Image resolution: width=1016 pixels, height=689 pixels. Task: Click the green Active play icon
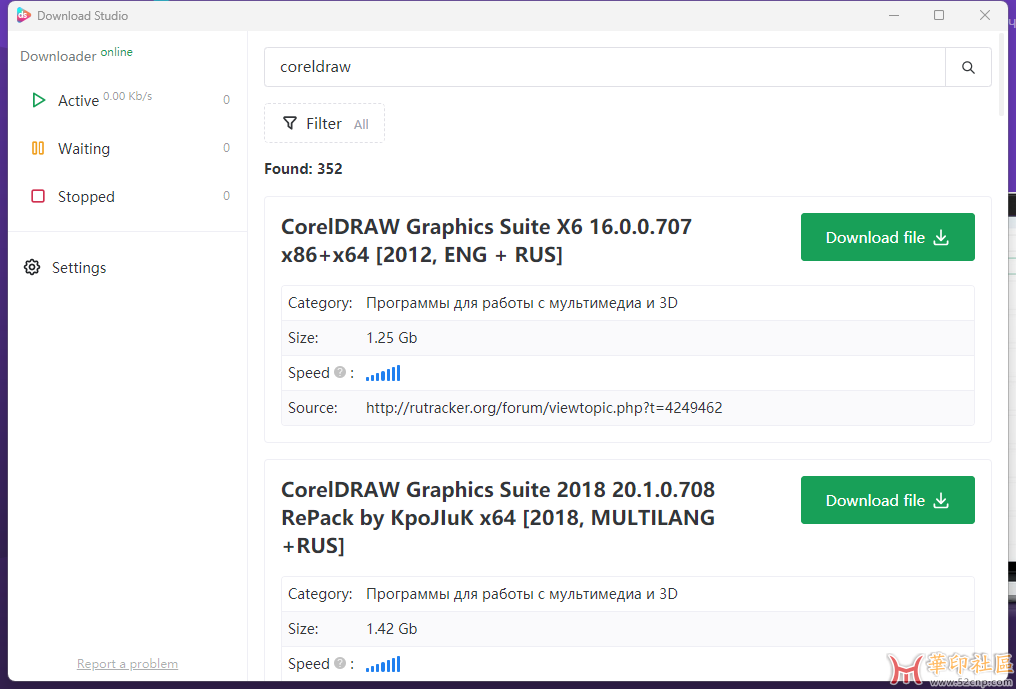pos(38,100)
